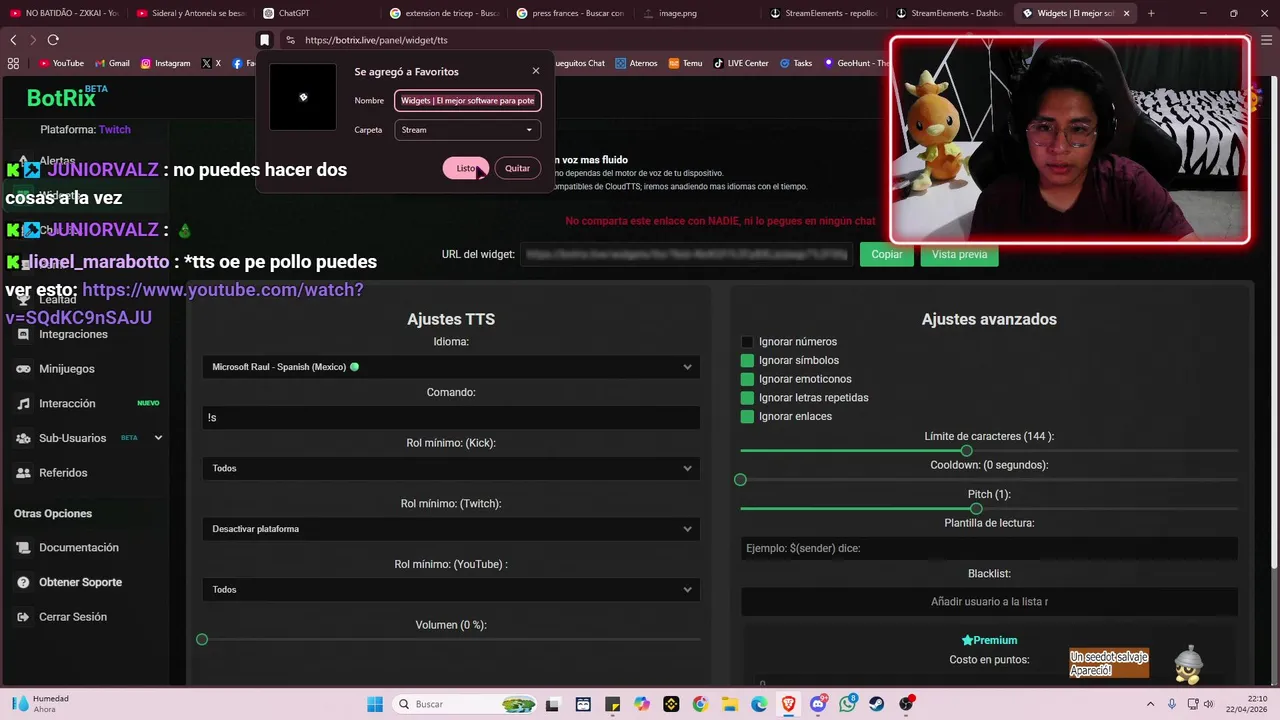Viewport: 1280px width, 720px height.
Task: Open the Minijuegos gamepad menu item
Action: tap(66, 369)
